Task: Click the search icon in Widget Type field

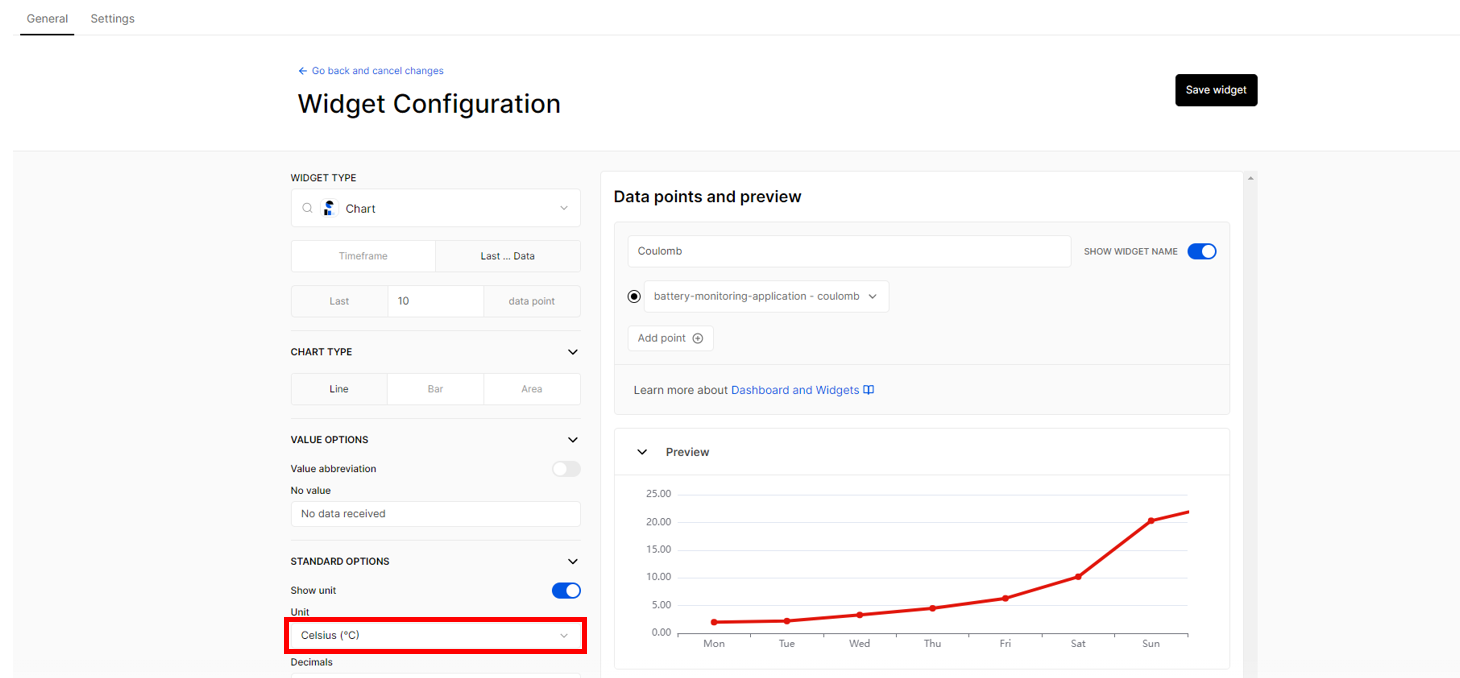Action: tap(308, 208)
